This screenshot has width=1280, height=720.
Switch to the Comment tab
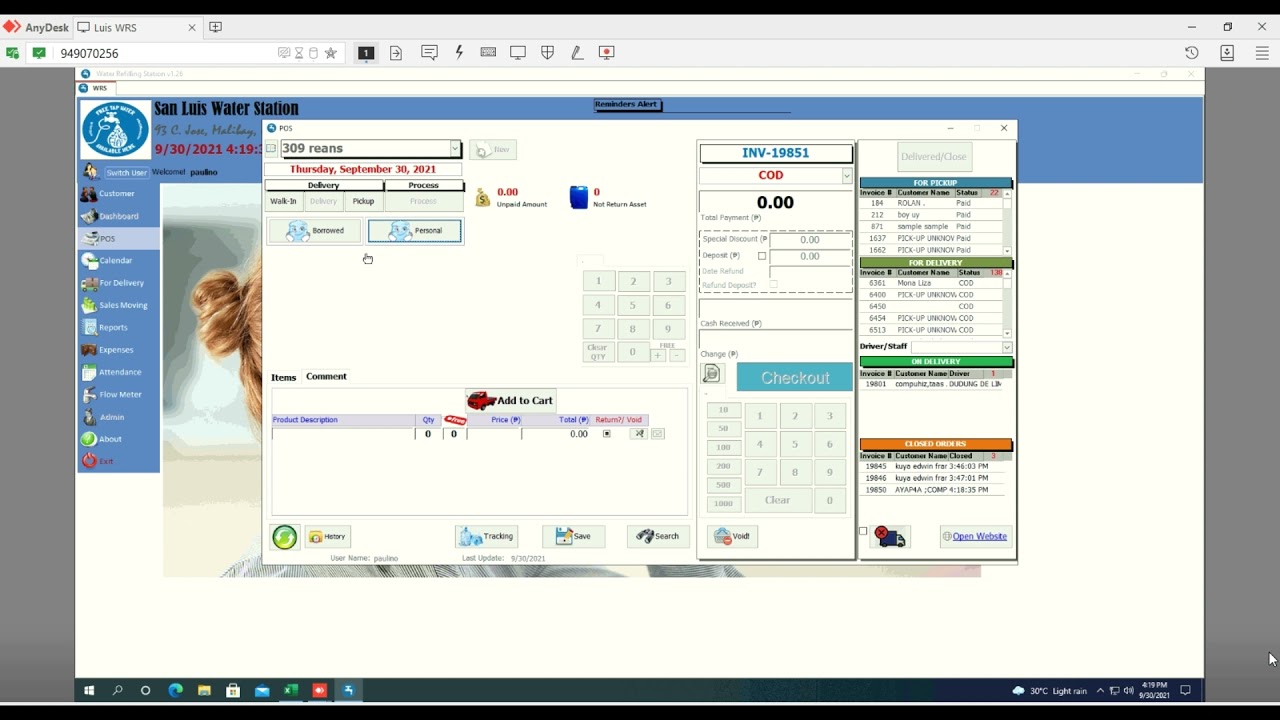click(326, 377)
